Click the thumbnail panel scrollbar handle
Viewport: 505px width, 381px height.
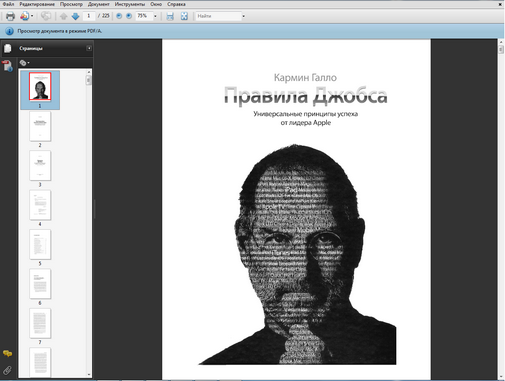88,80
